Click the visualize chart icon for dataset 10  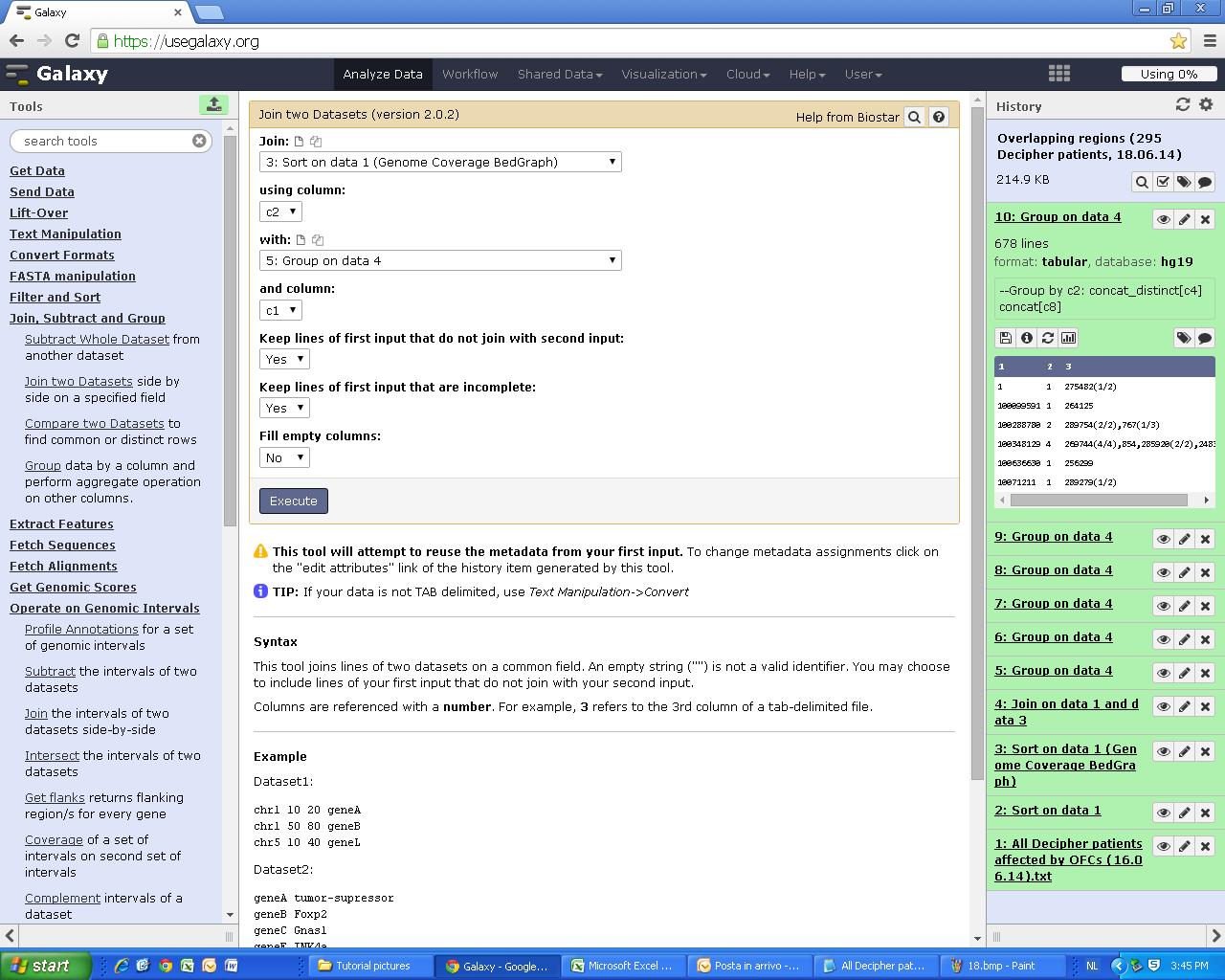[x=1068, y=338]
